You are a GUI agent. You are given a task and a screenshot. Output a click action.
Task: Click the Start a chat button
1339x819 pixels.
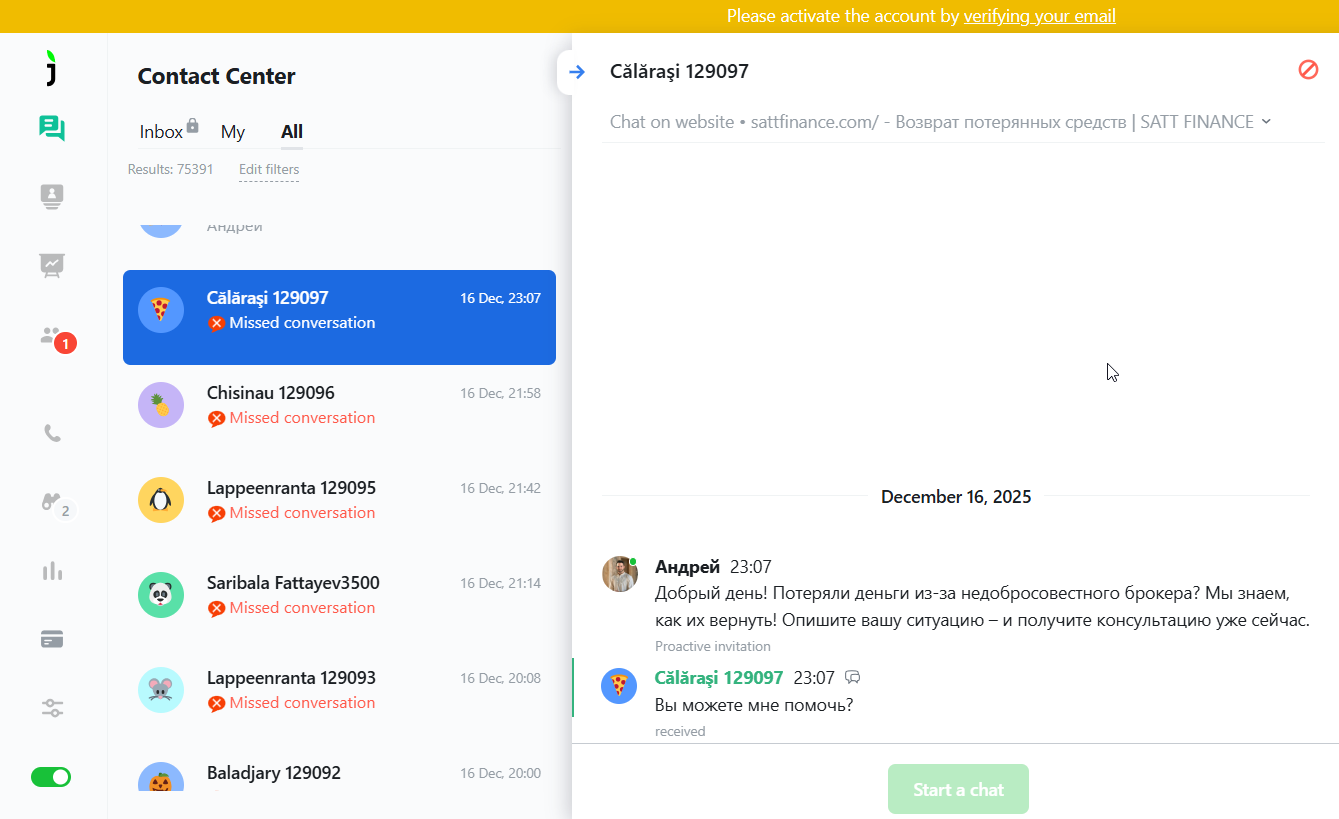click(958, 789)
